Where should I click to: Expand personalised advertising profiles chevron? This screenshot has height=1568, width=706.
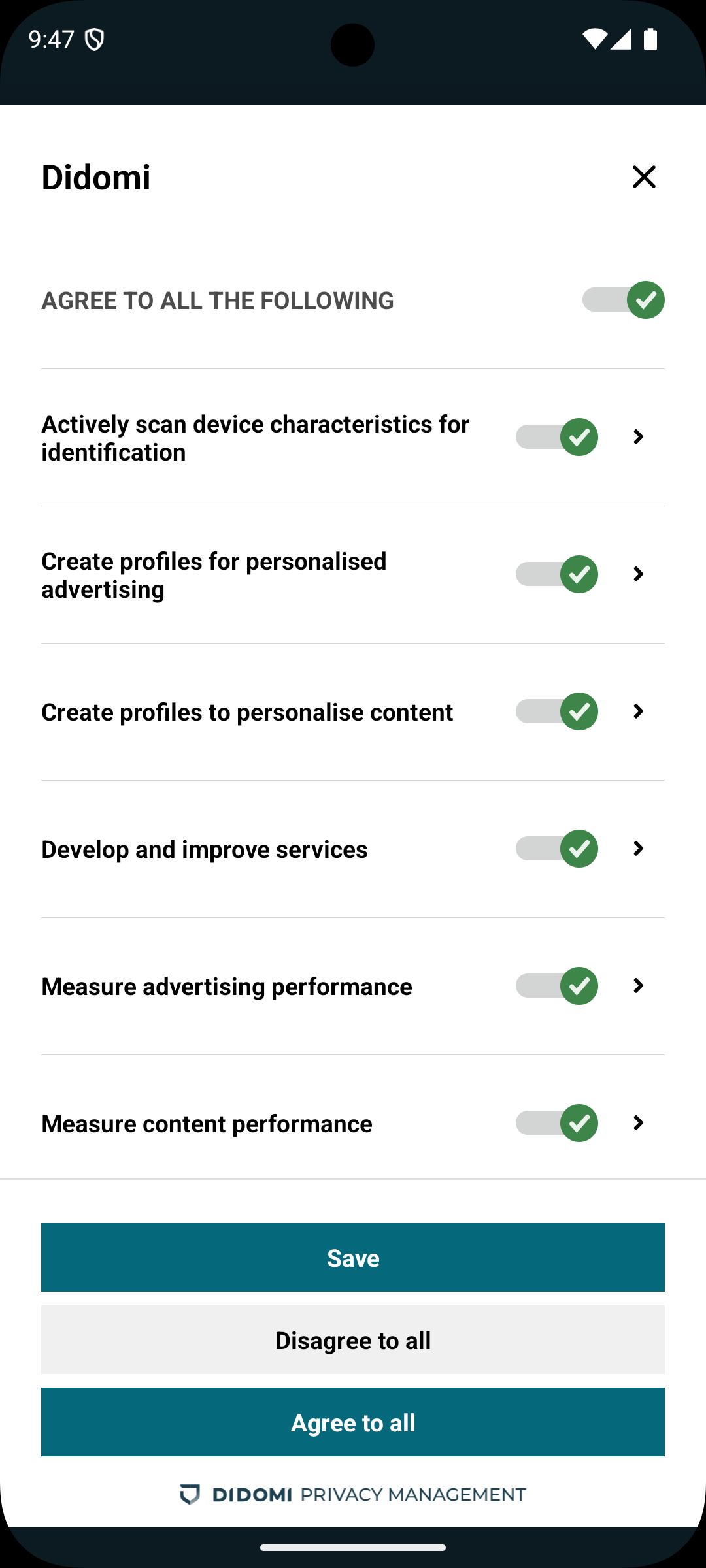pos(639,574)
